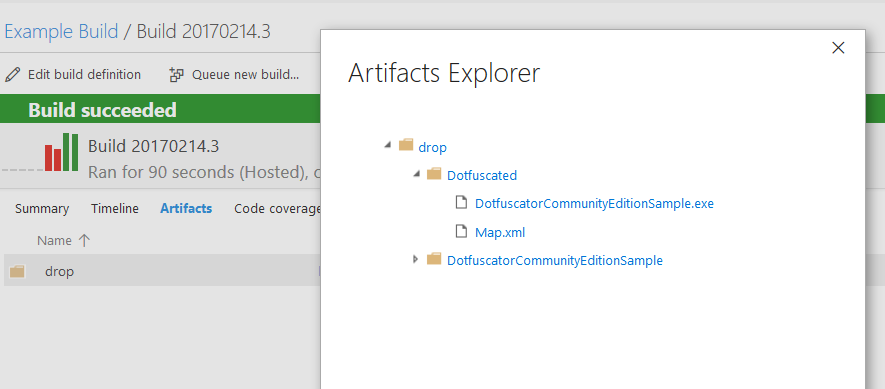Open the Code coverage tab
The width and height of the screenshot is (885, 389).
pos(278,208)
